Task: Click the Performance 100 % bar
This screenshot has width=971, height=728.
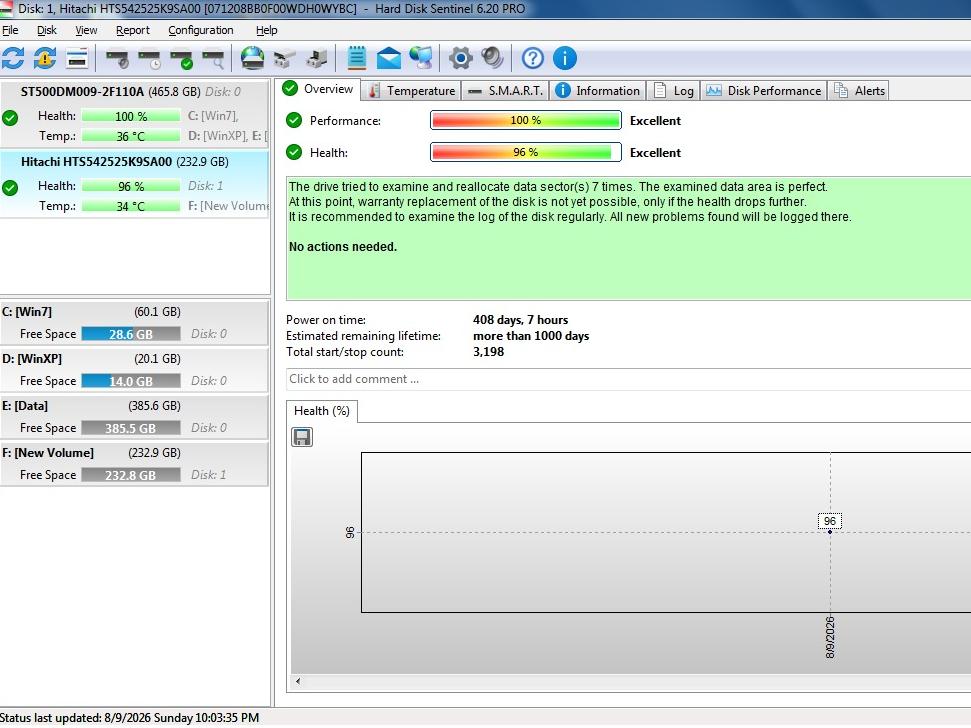Action: (526, 120)
